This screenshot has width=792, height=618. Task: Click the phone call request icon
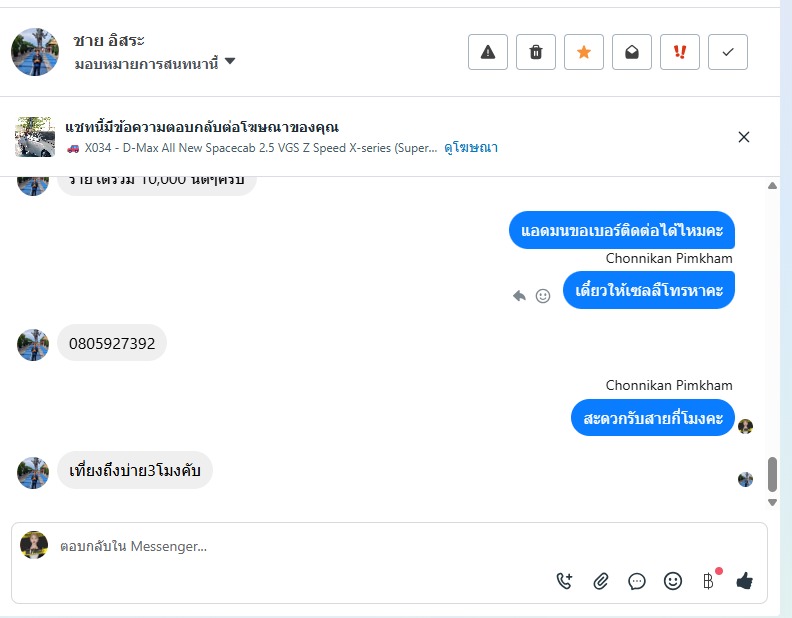pos(565,581)
